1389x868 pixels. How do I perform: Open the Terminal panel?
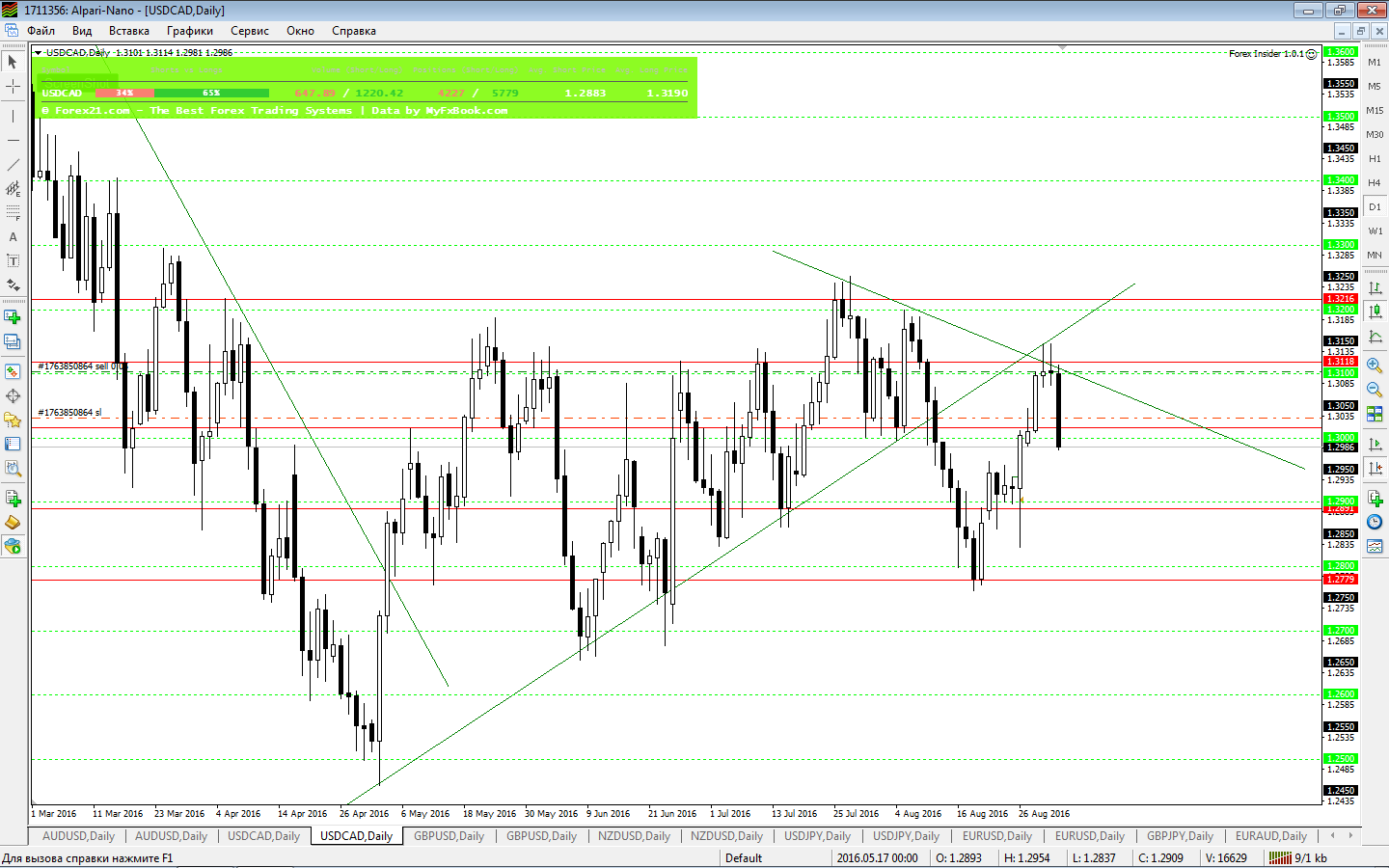(13, 444)
